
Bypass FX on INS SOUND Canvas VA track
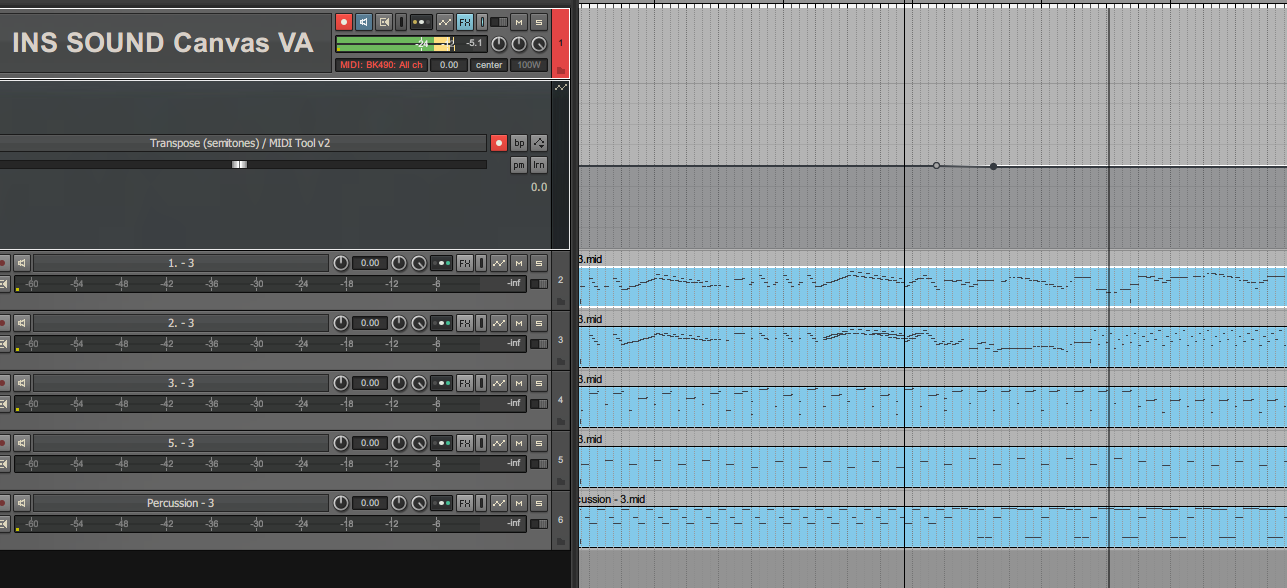click(482, 22)
